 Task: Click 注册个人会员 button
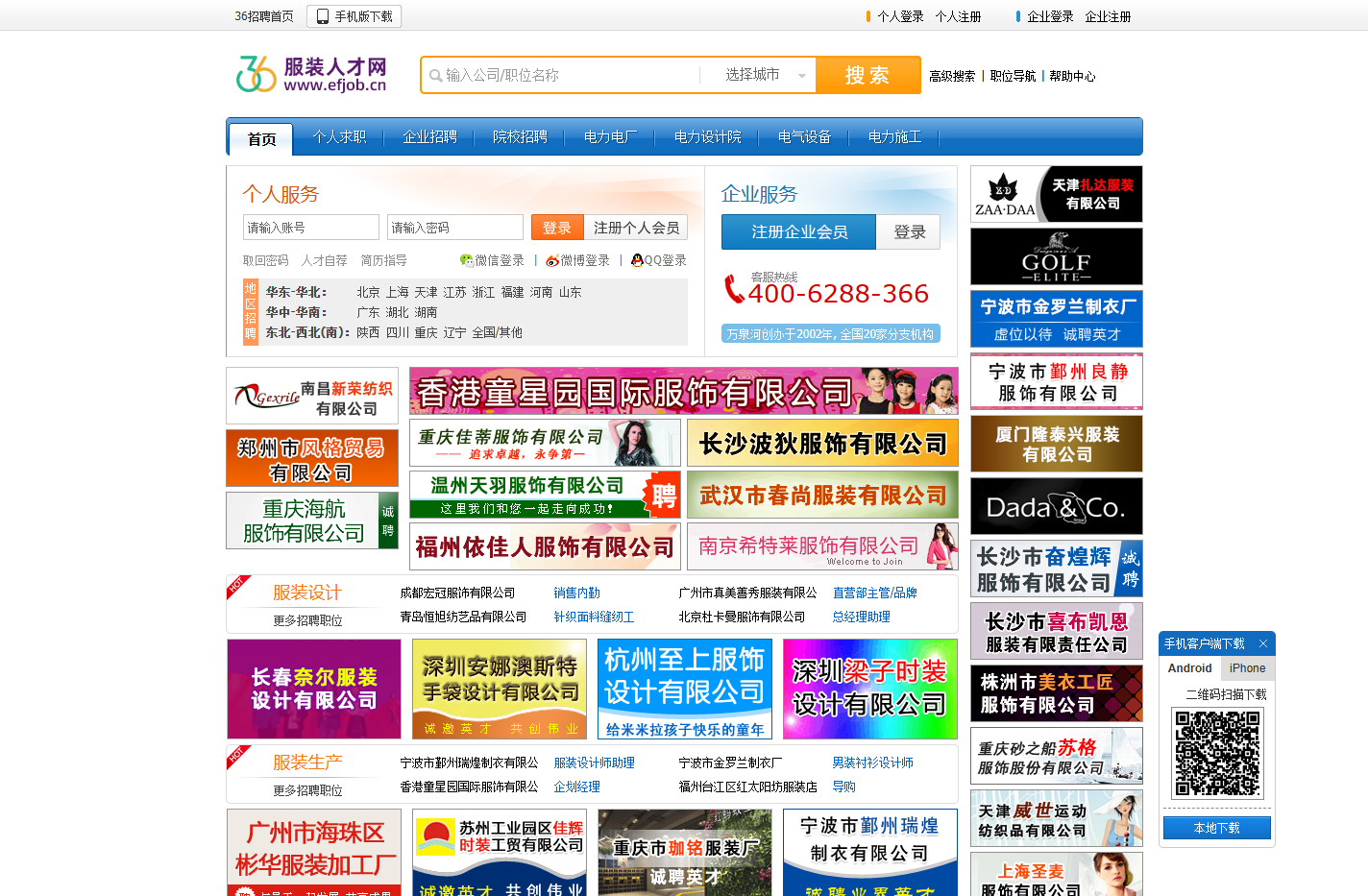click(x=636, y=228)
